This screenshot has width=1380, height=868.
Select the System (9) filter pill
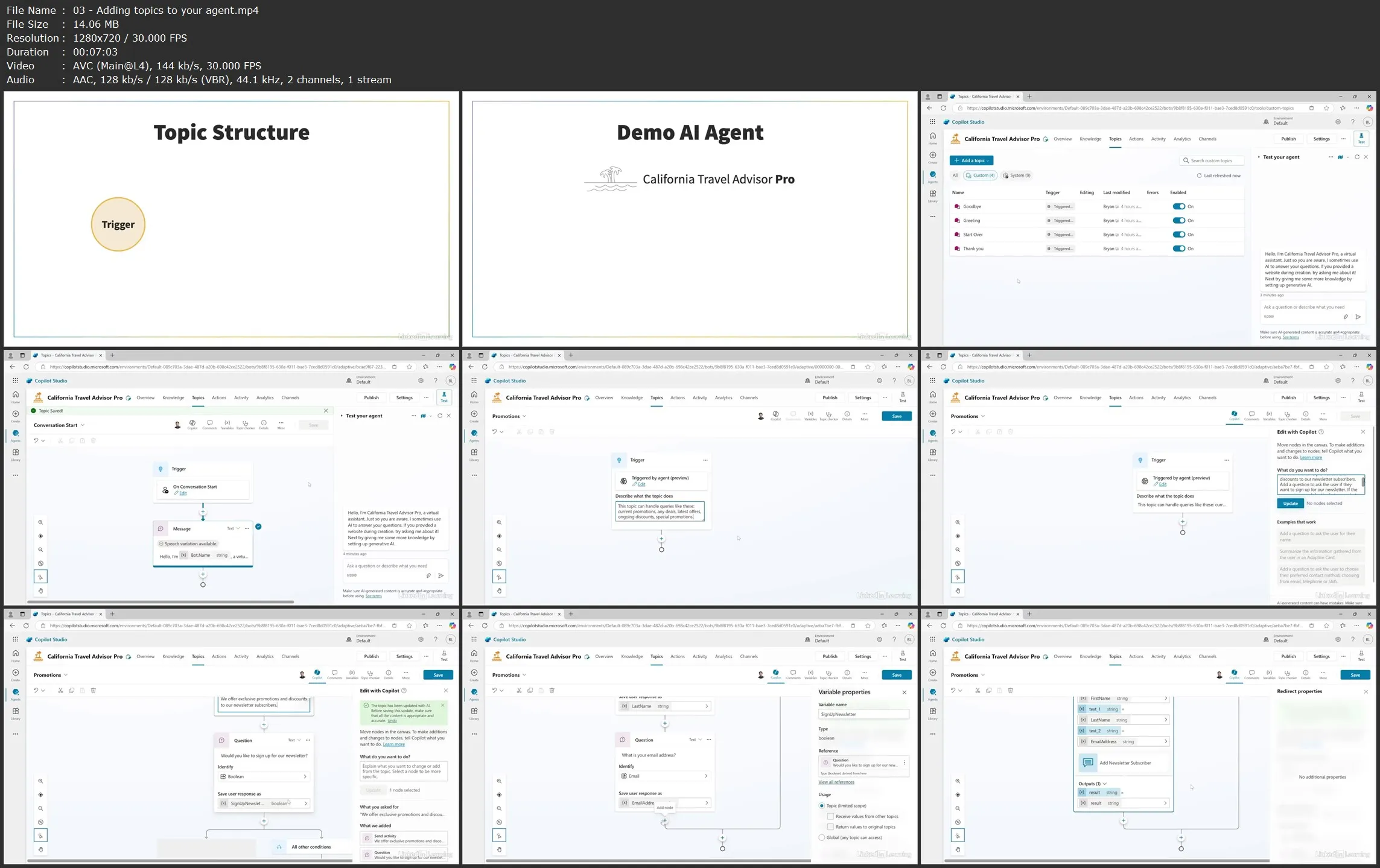click(x=1017, y=176)
